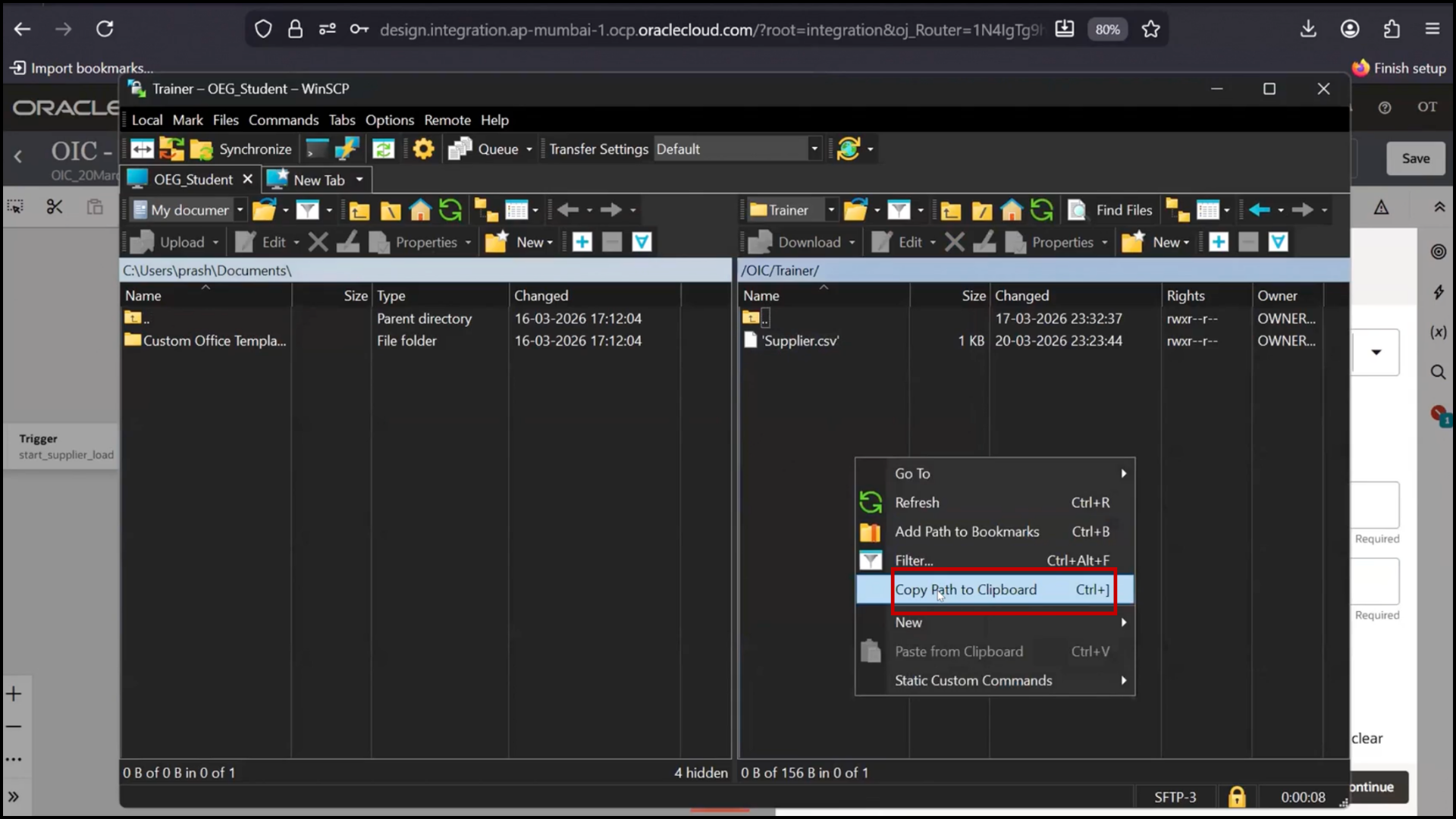1456x819 pixels.
Task: Click the Firefox downloads arrow icon
Action: (x=1308, y=29)
